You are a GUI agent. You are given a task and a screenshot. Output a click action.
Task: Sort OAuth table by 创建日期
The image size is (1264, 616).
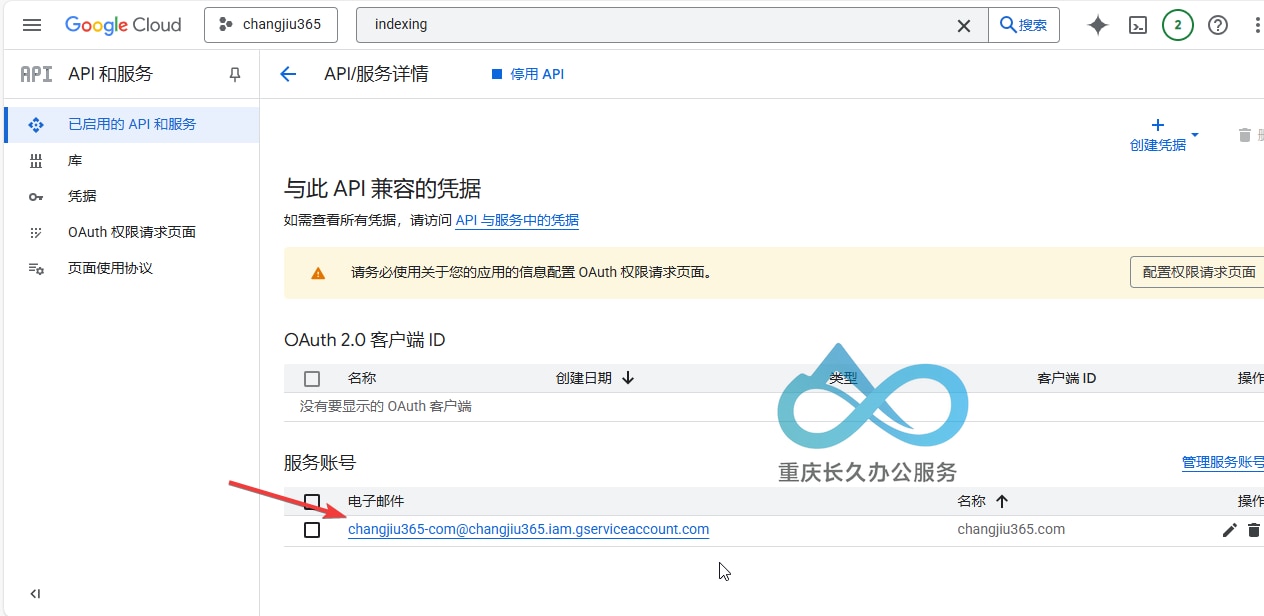(x=595, y=378)
